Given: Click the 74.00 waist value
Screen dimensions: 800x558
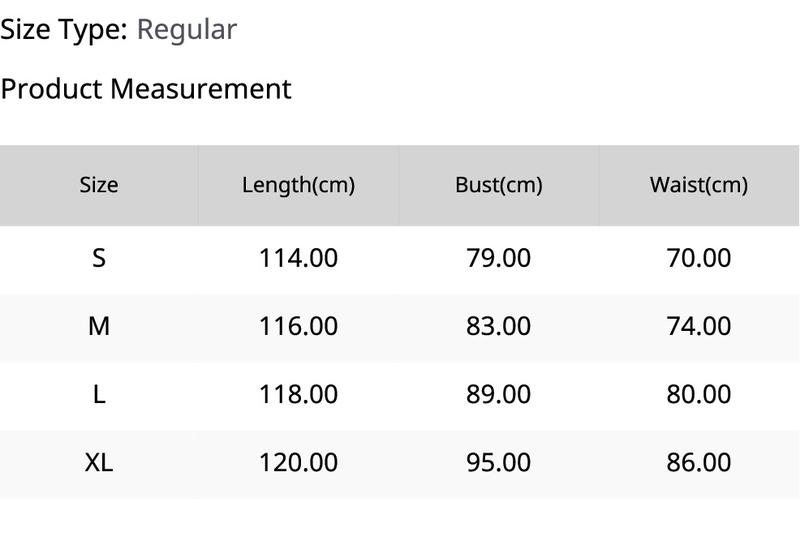Looking at the screenshot, I should tap(698, 326).
